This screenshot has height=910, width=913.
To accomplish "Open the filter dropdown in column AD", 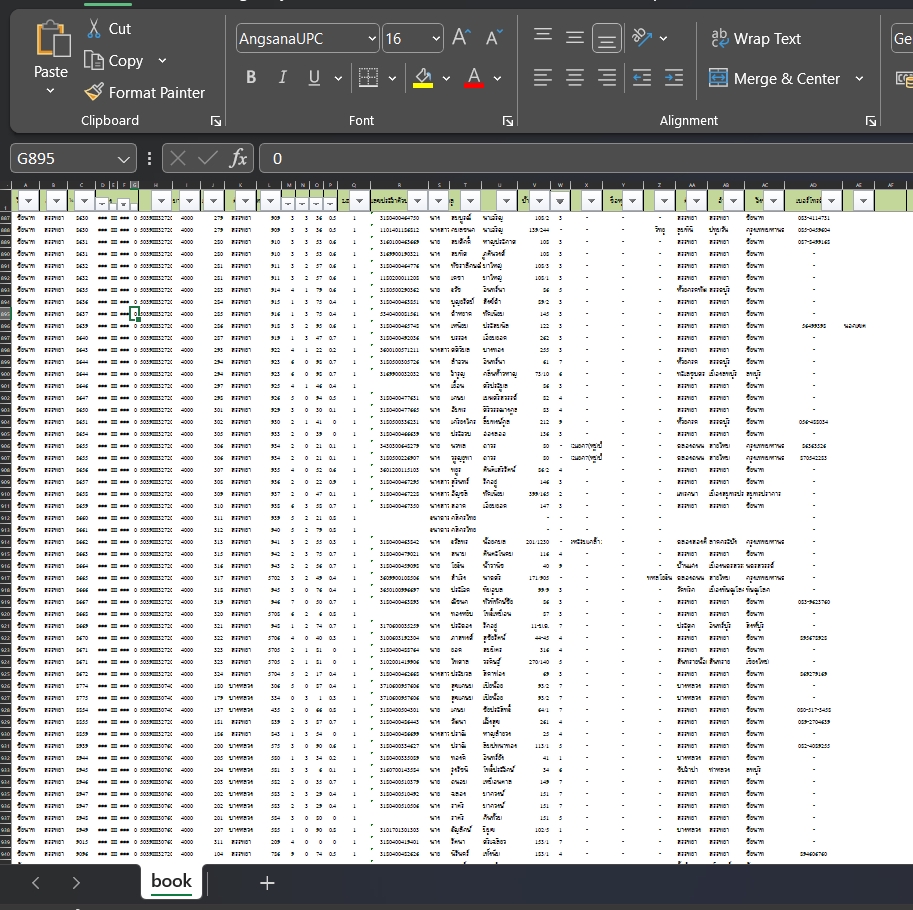I will click(831, 201).
